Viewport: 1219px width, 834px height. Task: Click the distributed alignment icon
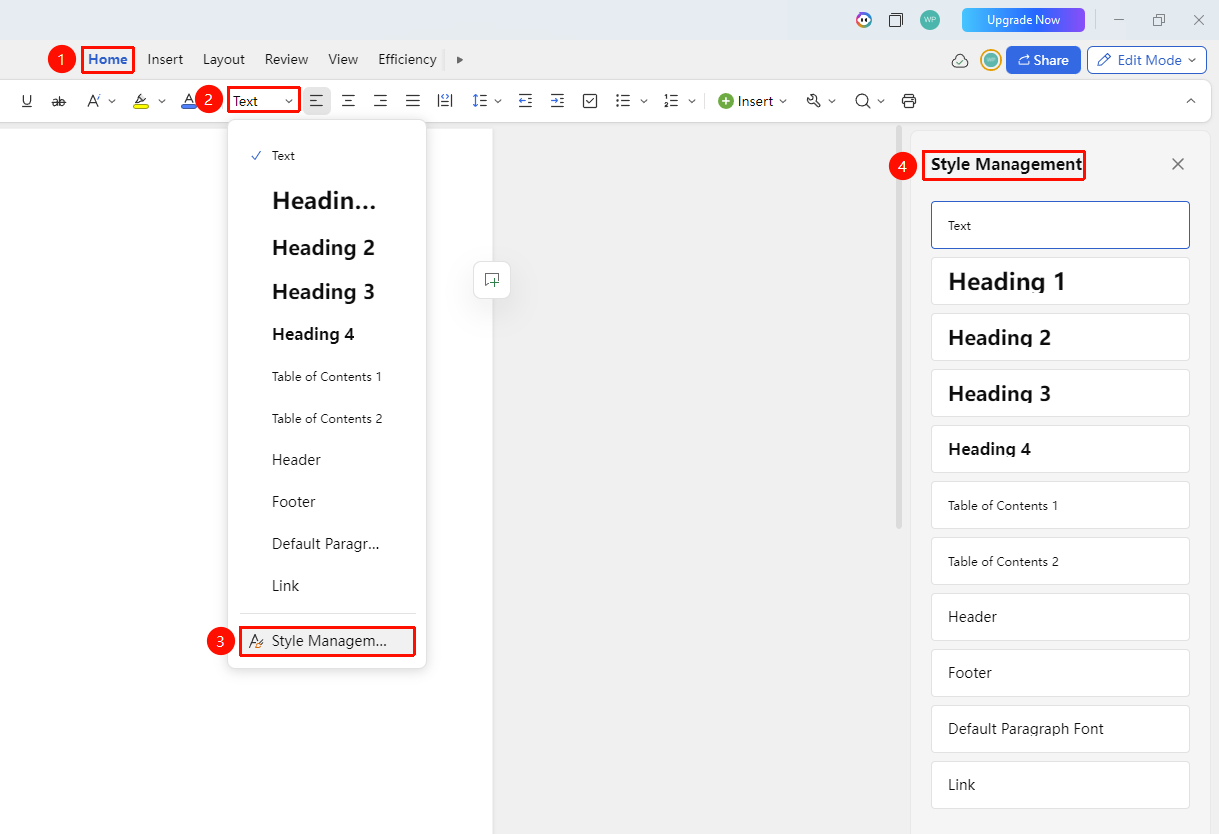point(445,101)
